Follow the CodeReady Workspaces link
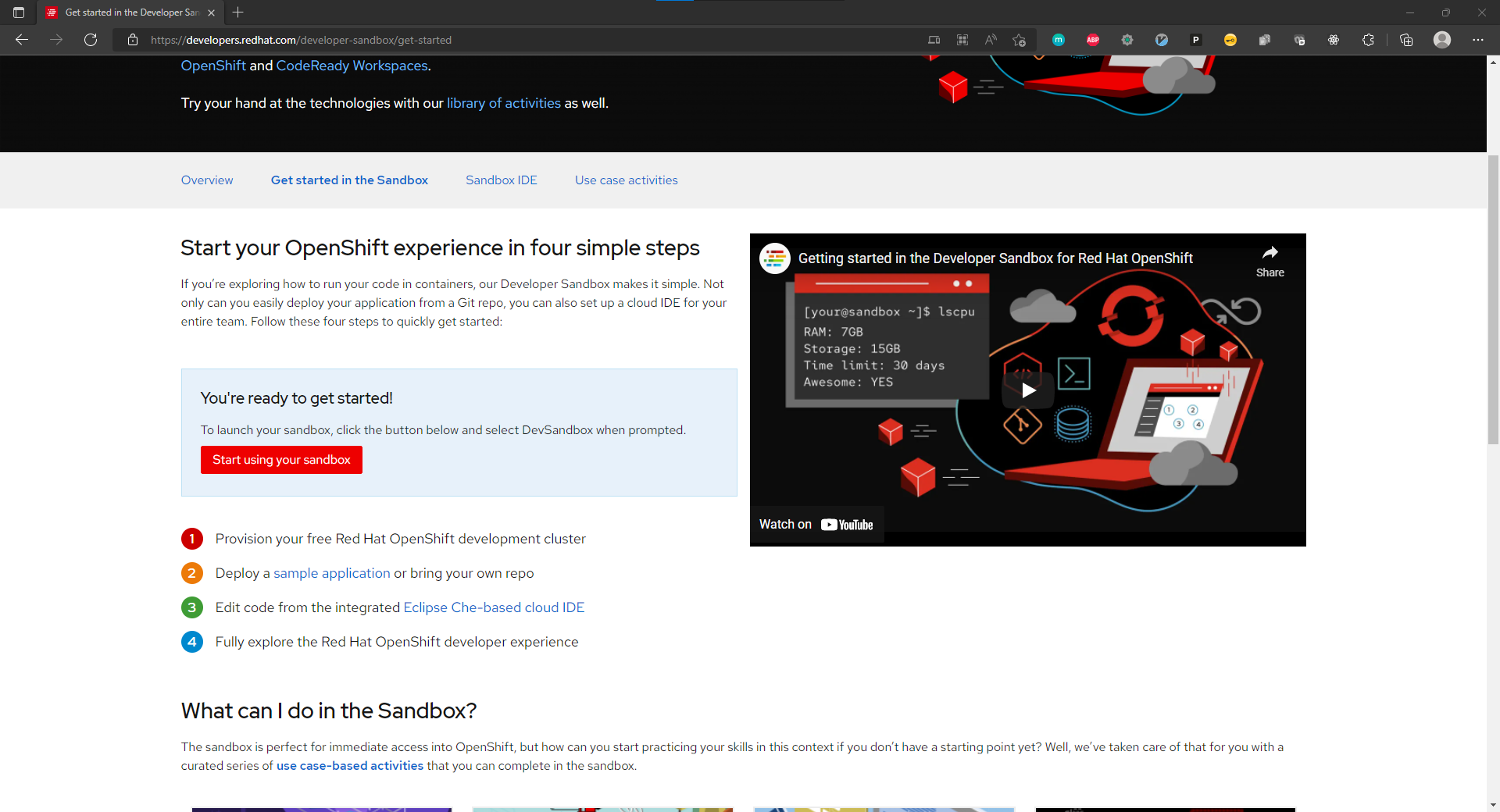This screenshot has height=812, width=1500. point(352,66)
